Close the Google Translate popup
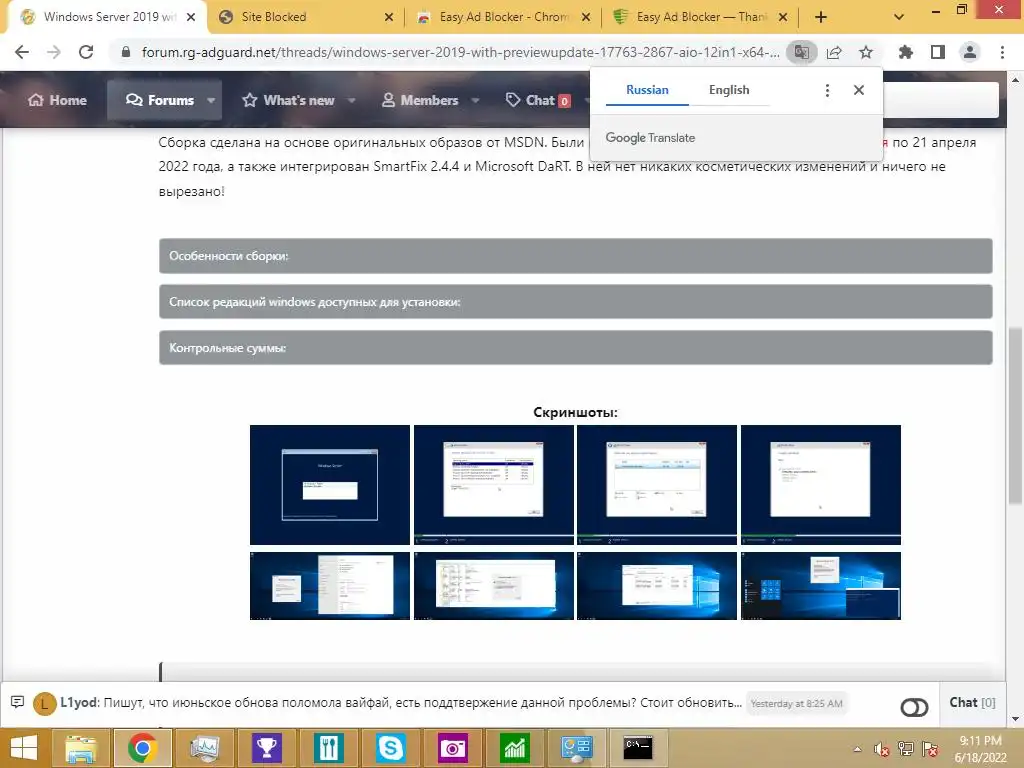 859,90
